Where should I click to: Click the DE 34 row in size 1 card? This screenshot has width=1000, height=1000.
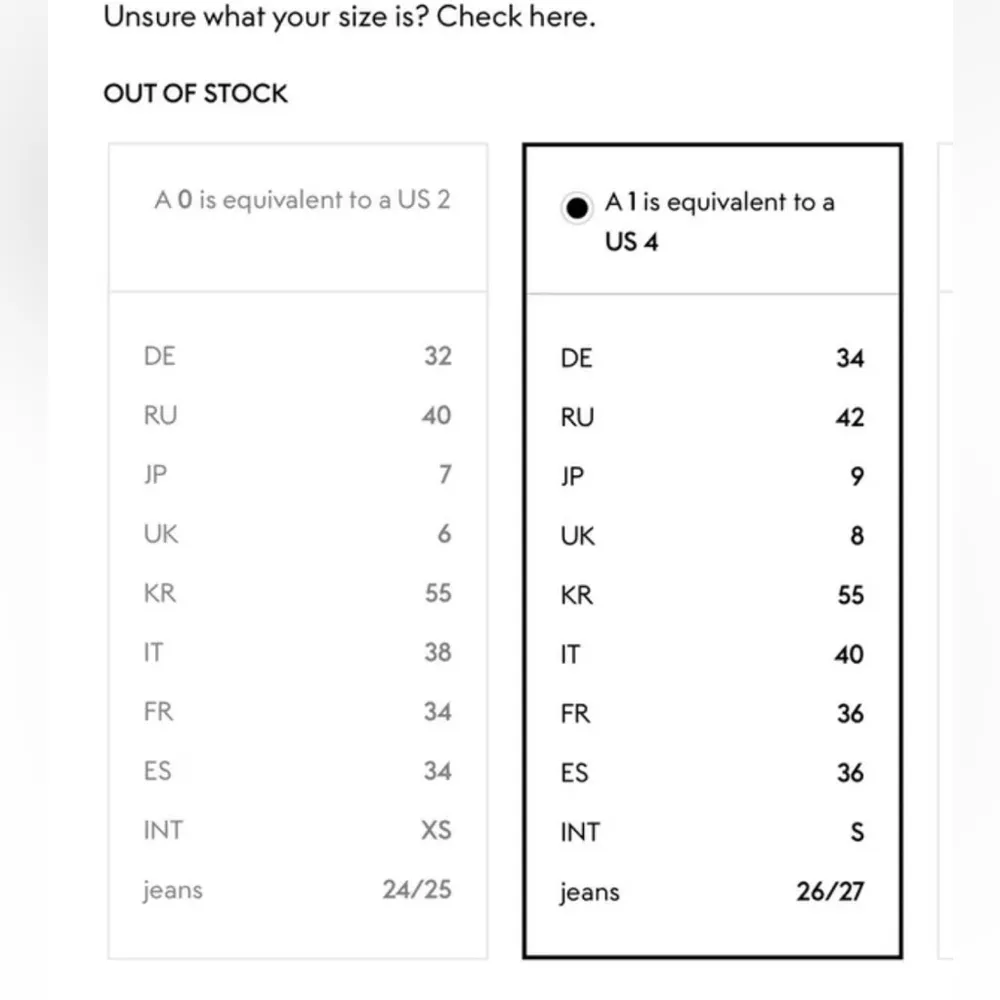click(x=712, y=358)
